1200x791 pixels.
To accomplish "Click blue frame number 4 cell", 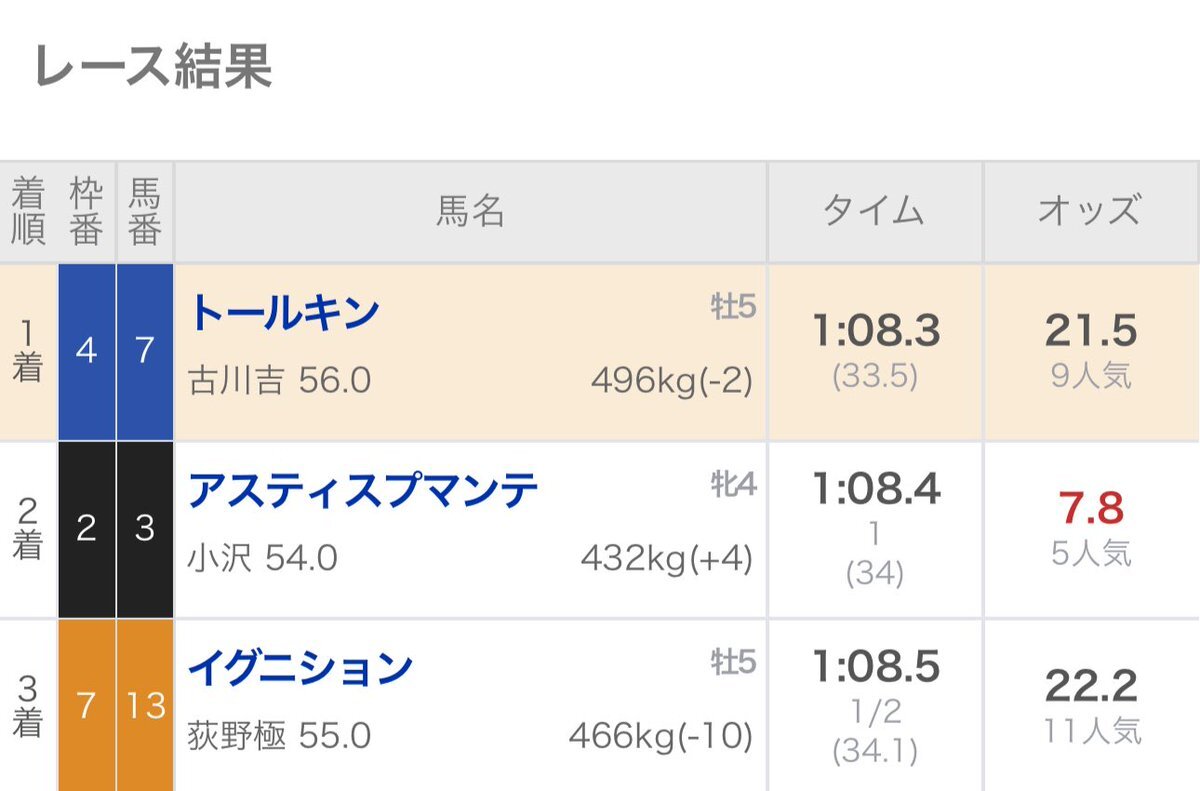I will tap(86, 352).
